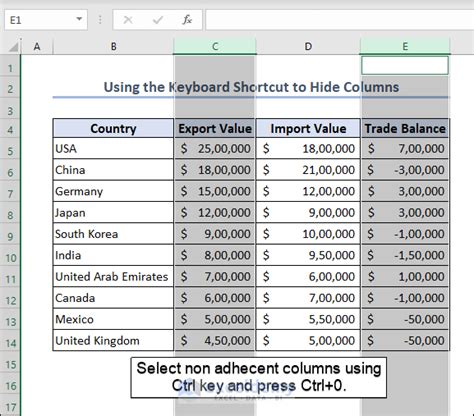Click the 'Import Value' header cell
474x416 pixels.
[308, 128]
